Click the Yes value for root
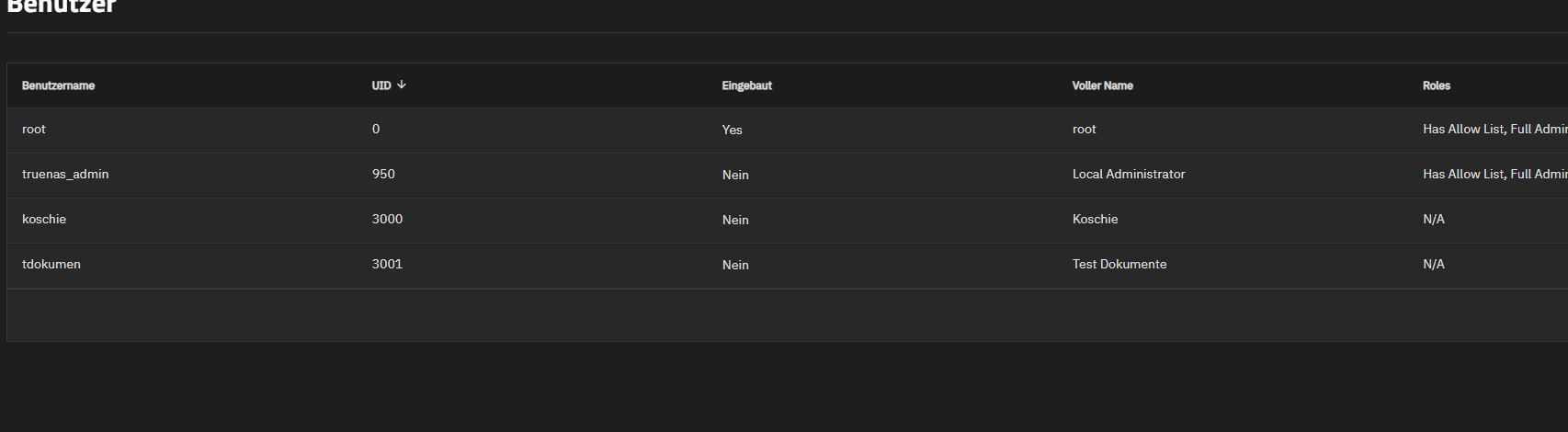1568x432 pixels. click(x=732, y=130)
